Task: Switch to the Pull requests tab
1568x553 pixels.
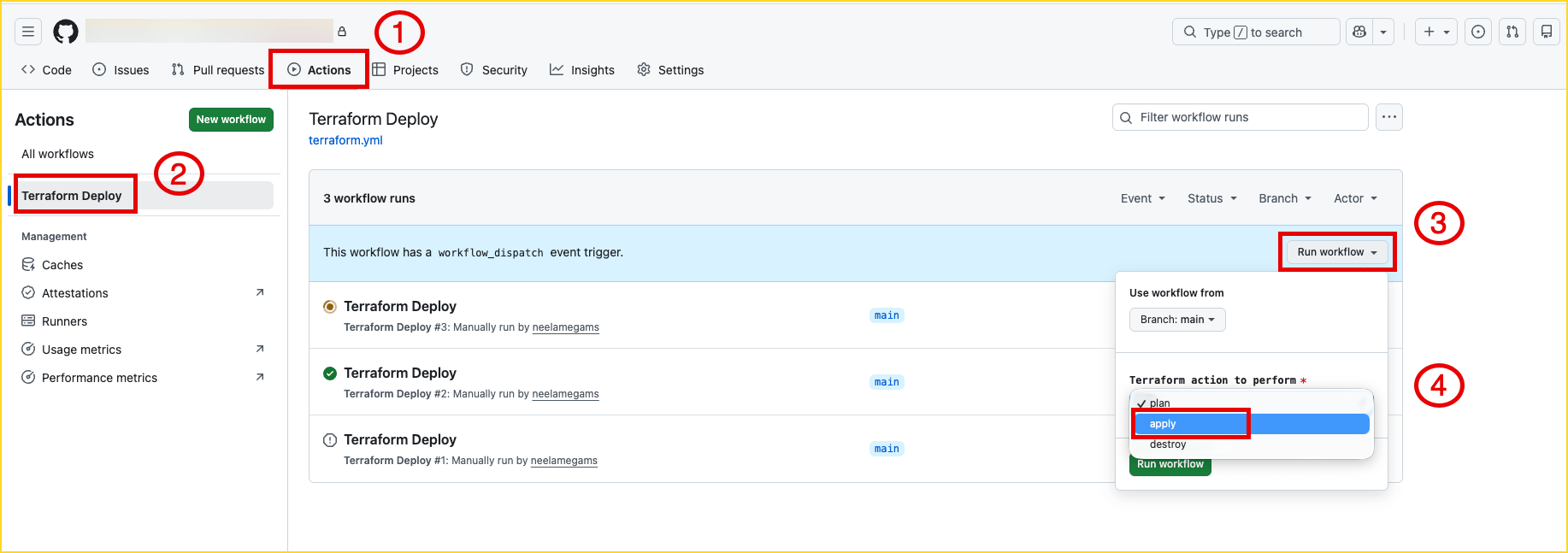Action: pos(218,70)
